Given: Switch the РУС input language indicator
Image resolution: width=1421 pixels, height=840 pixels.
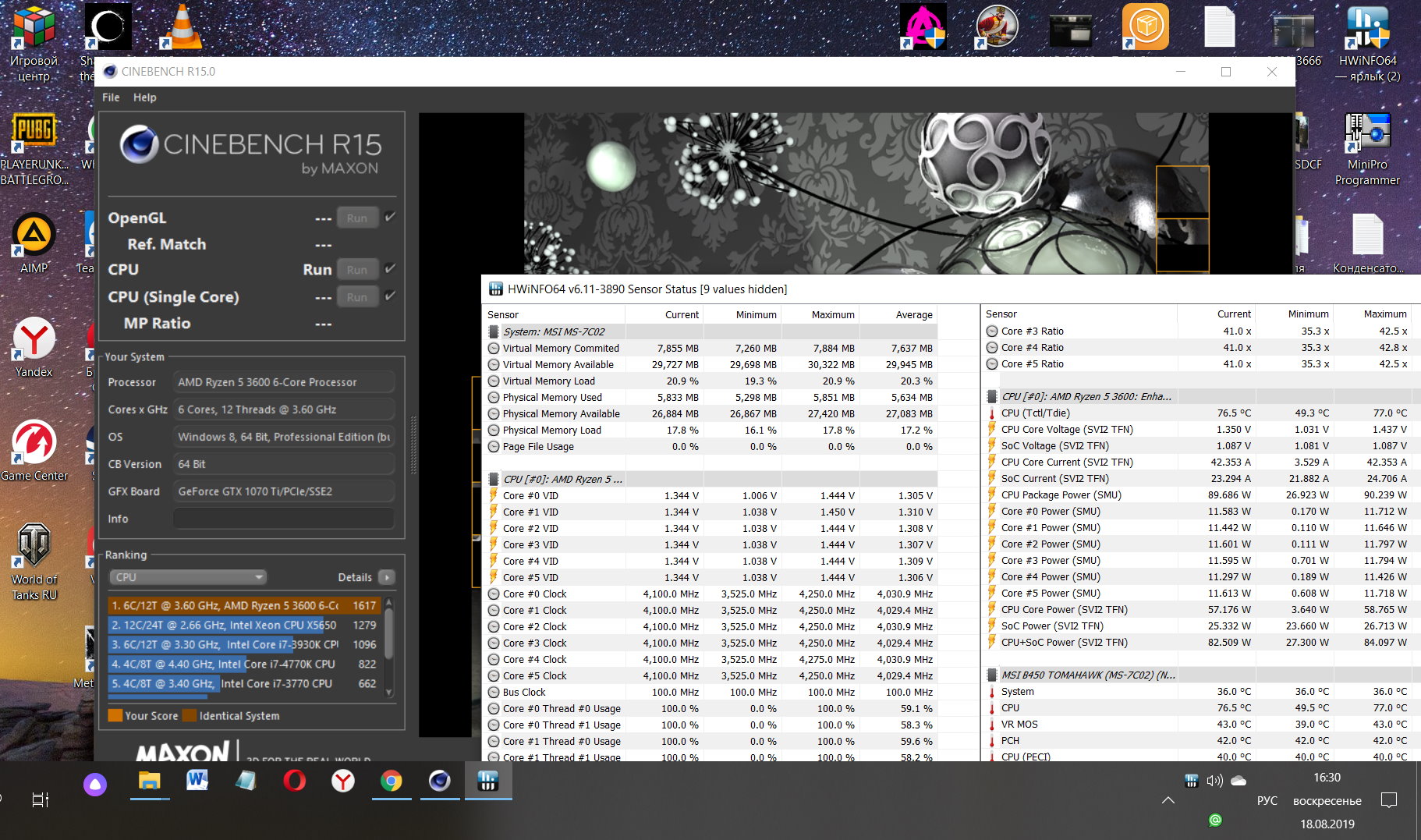Looking at the screenshot, I should (1267, 801).
